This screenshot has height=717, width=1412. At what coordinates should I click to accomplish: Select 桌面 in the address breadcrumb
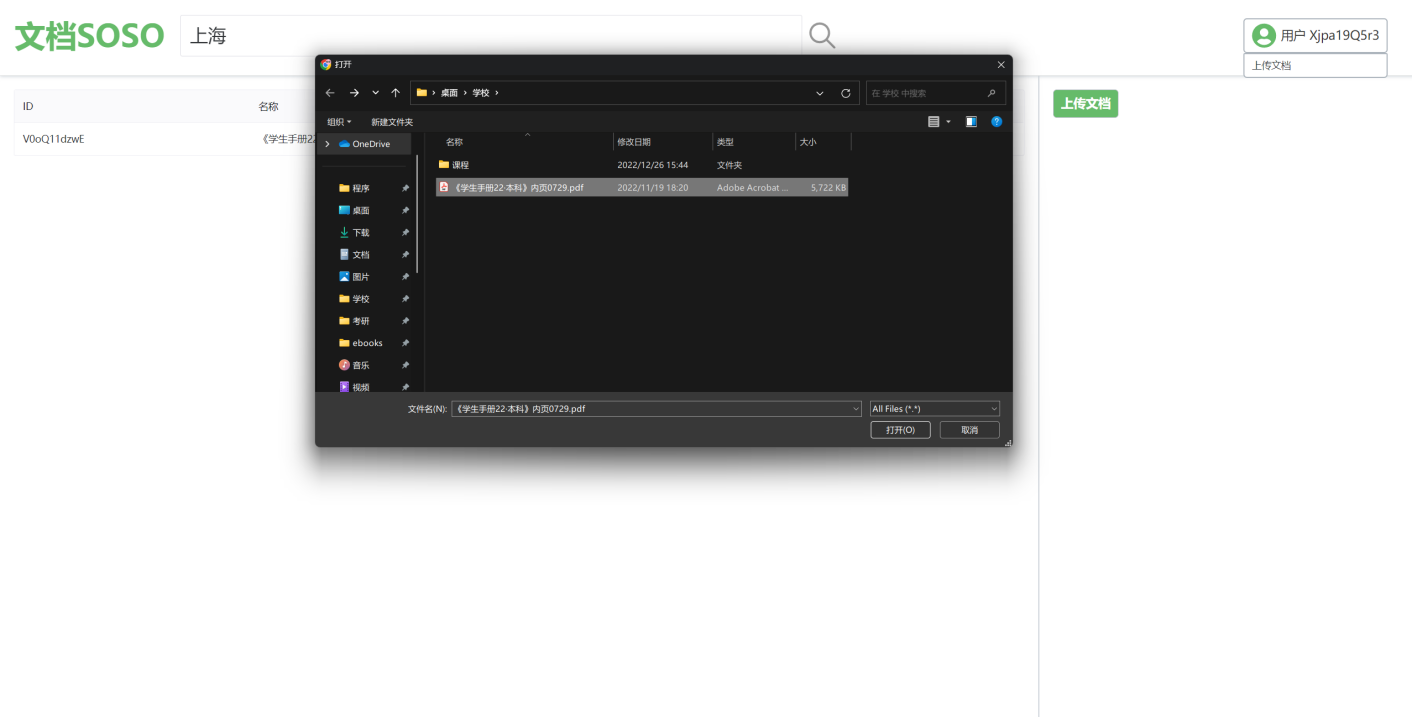pos(449,93)
